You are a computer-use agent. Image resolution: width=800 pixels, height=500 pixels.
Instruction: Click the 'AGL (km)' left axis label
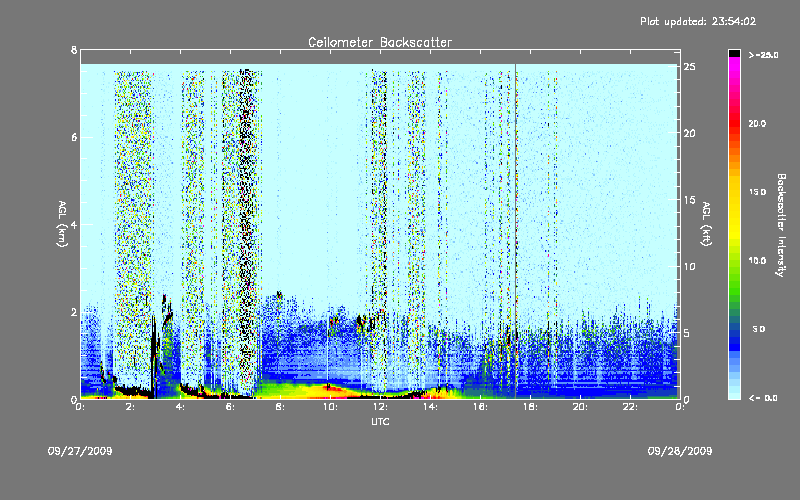(62, 224)
